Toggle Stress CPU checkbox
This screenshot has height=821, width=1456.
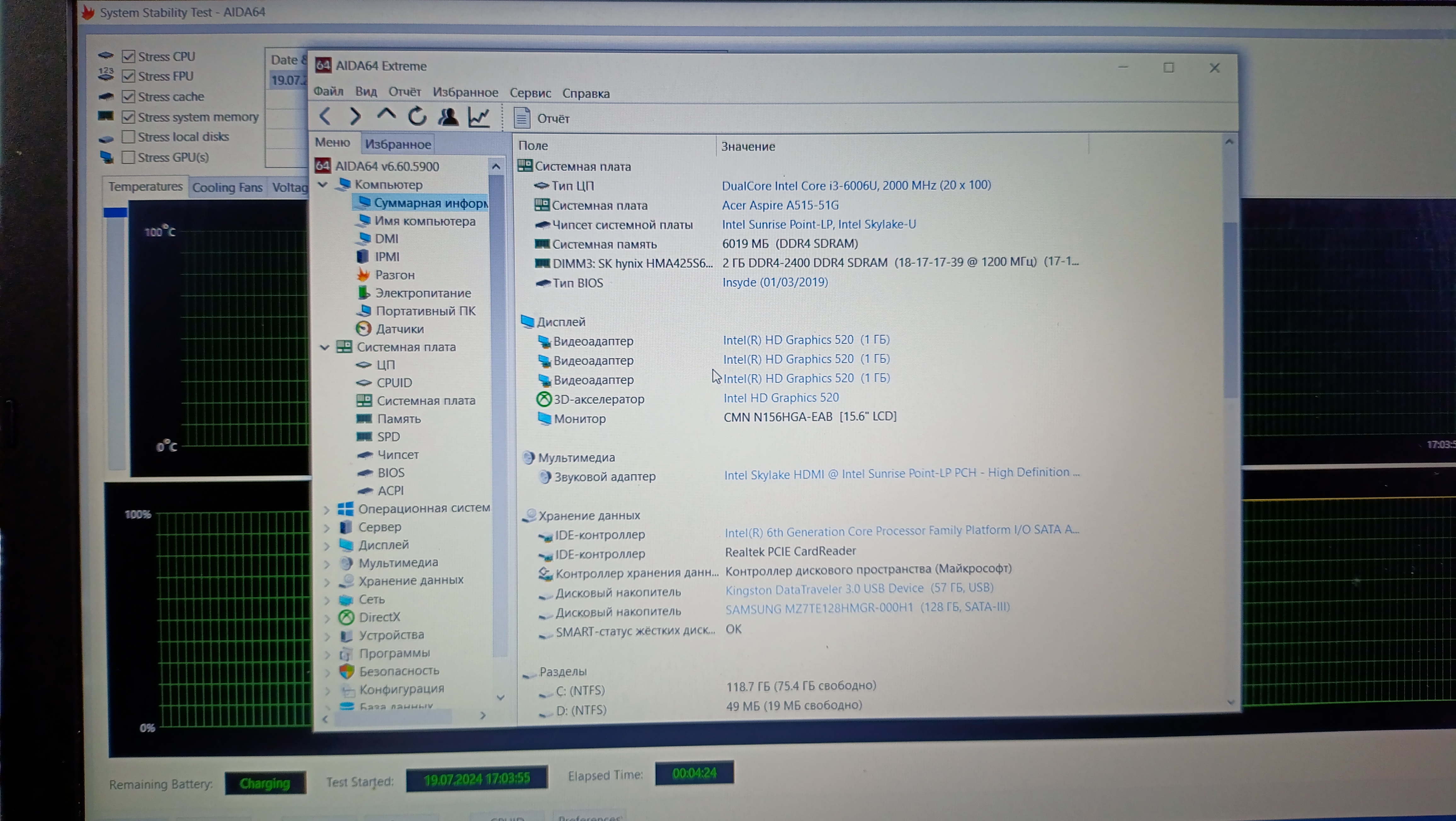[128, 56]
